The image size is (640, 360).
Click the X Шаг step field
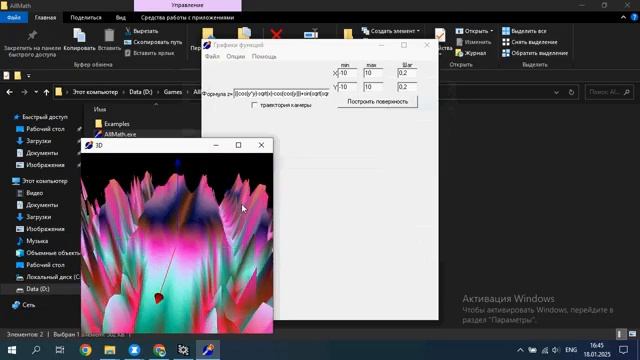[x=407, y=73]
